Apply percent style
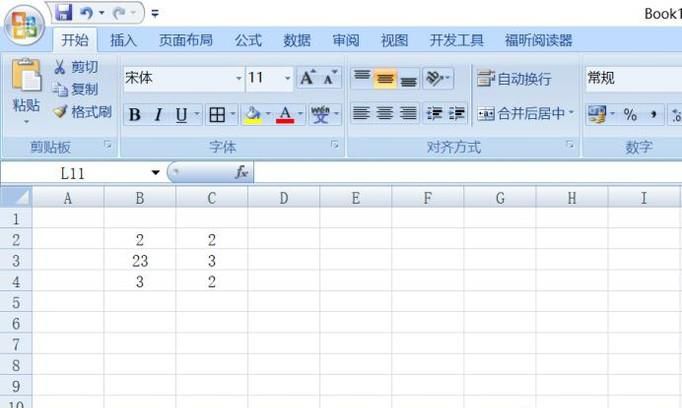This screenshot has width=682, height=408. click(x=630, y=114)
